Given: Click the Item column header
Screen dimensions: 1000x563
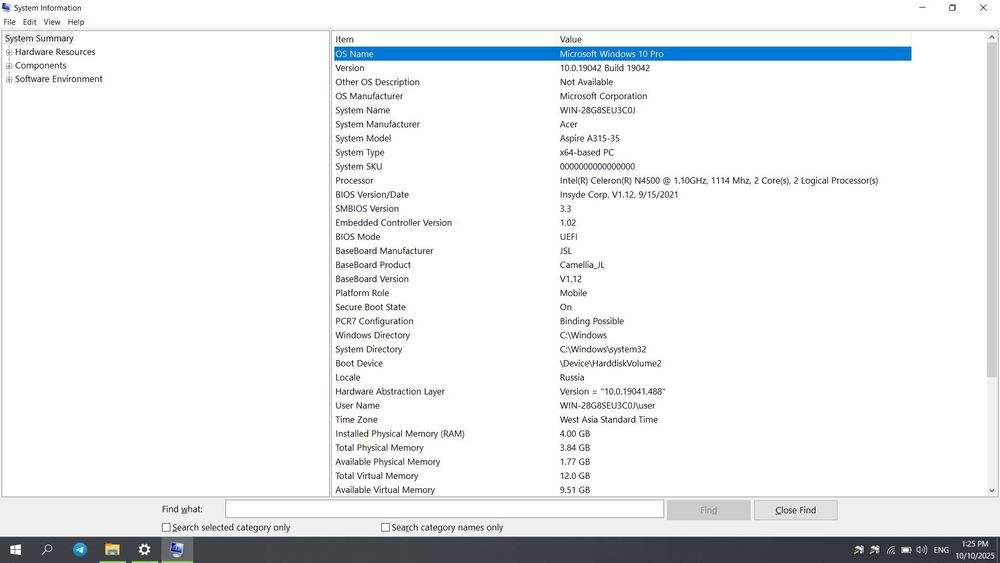Looking at the screenshot, I should coord(445,39).
